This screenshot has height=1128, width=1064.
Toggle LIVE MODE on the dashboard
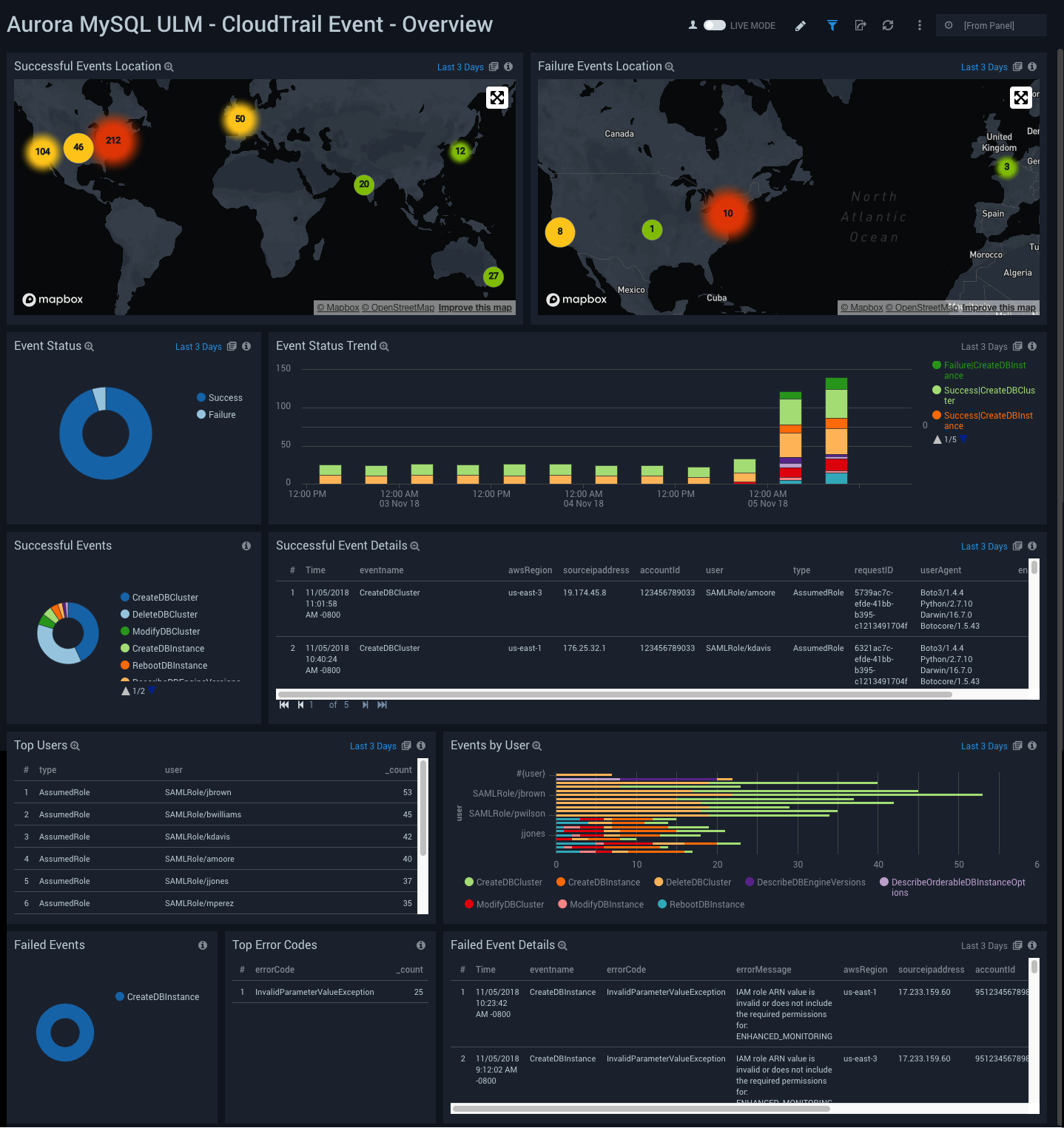coord(714,24)
